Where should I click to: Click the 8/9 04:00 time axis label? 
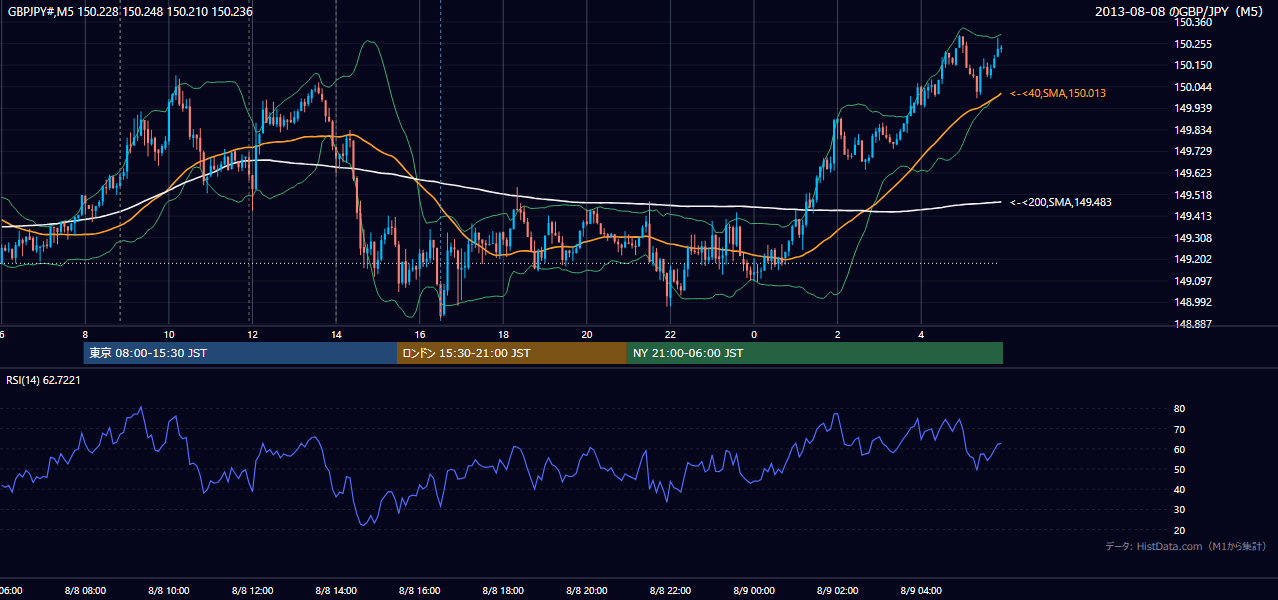[920, 590]
